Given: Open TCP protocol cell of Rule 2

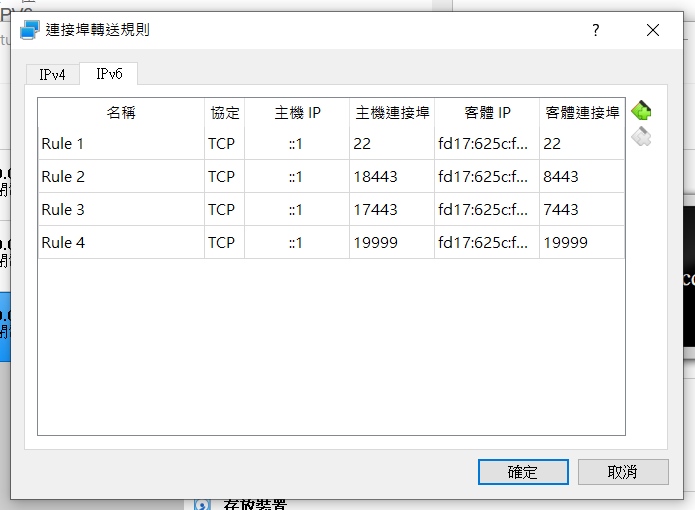Looking at the screenshot, I should 223,177.
